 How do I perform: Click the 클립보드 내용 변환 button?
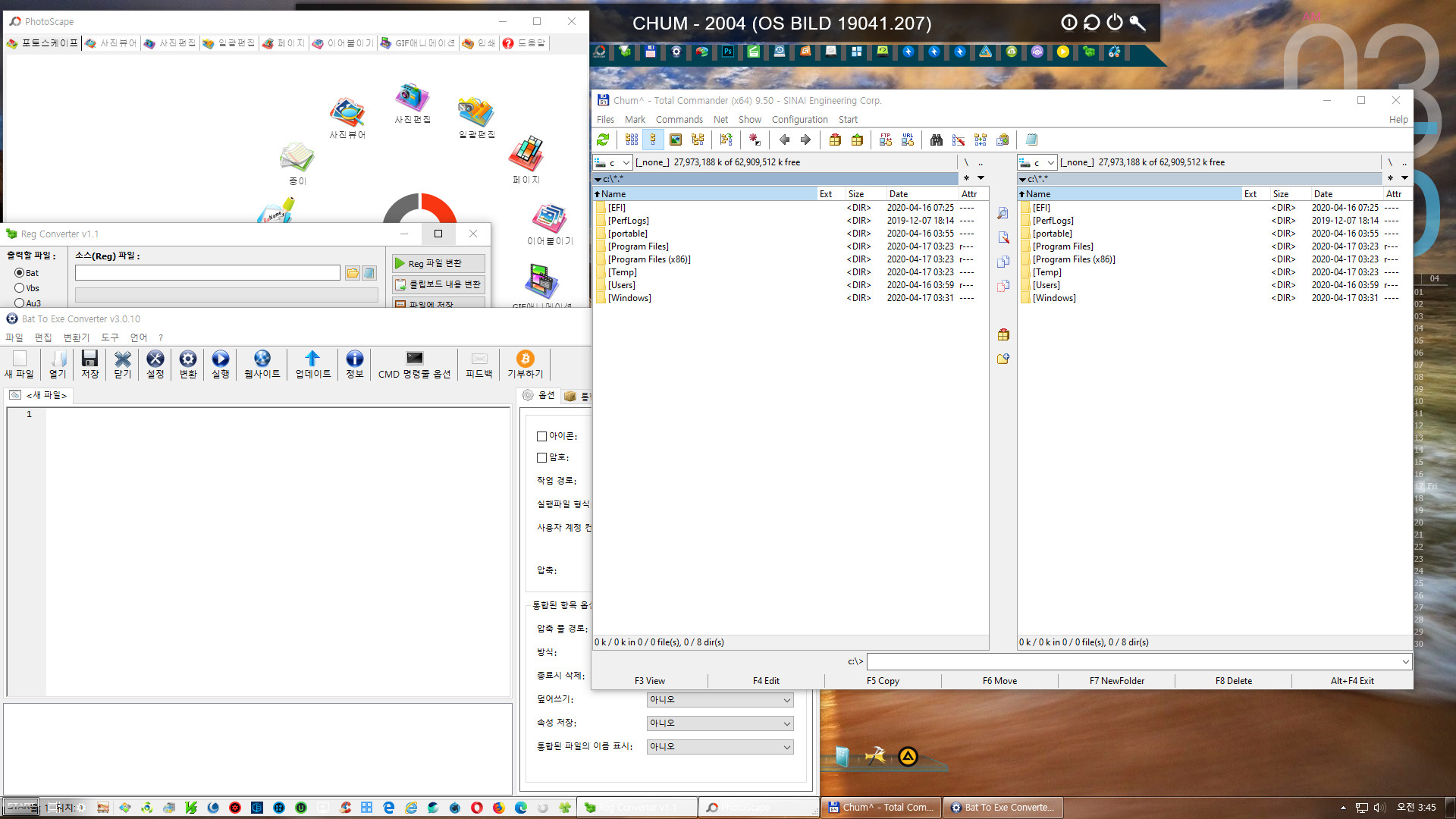438,284
